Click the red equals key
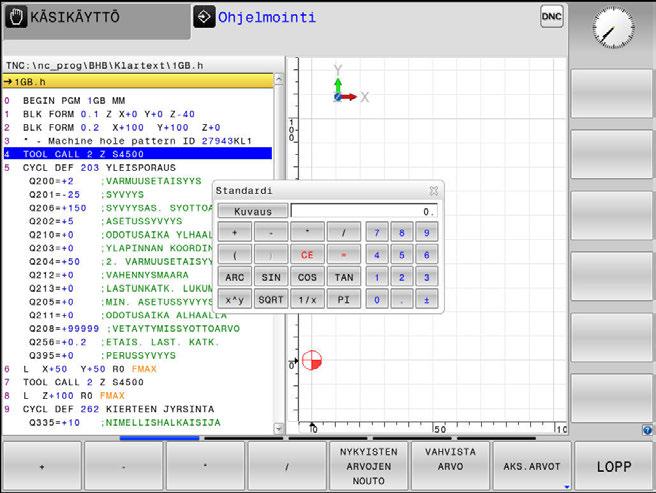Viewport: 656px width, 493px height. 343,255
